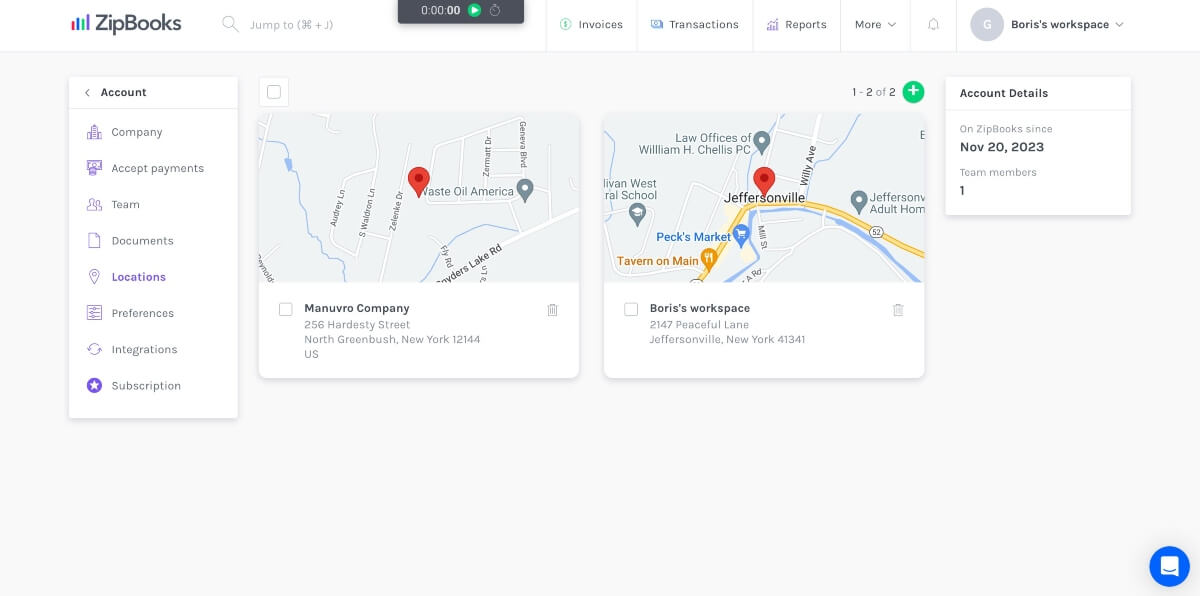The width and height of the screenshot is (1200, 596).
Task: Check the Manuvro Company checkbox
Action: 286,309
